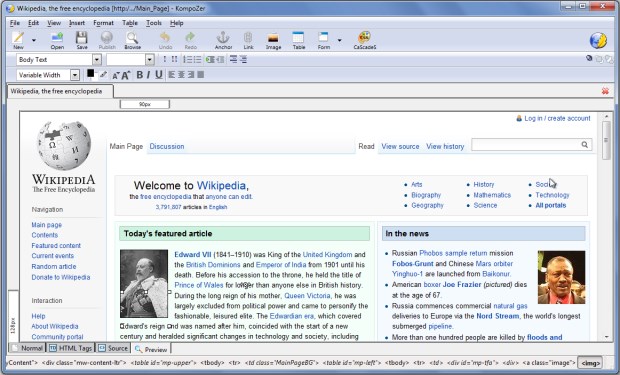This screenshot has height=375, width=620.
Task: Switch to Normal edit mode tab
Action: (x=27, y=348)
